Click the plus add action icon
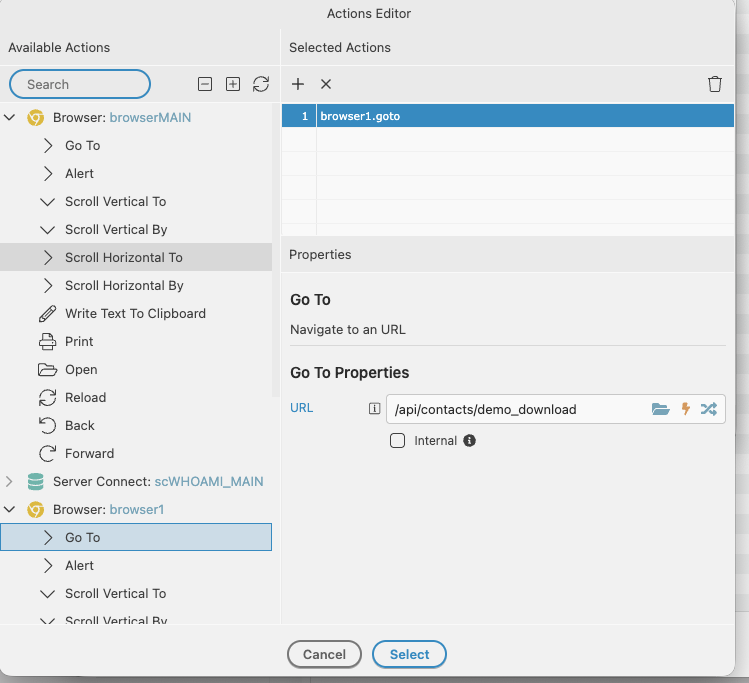 (298, 85)
